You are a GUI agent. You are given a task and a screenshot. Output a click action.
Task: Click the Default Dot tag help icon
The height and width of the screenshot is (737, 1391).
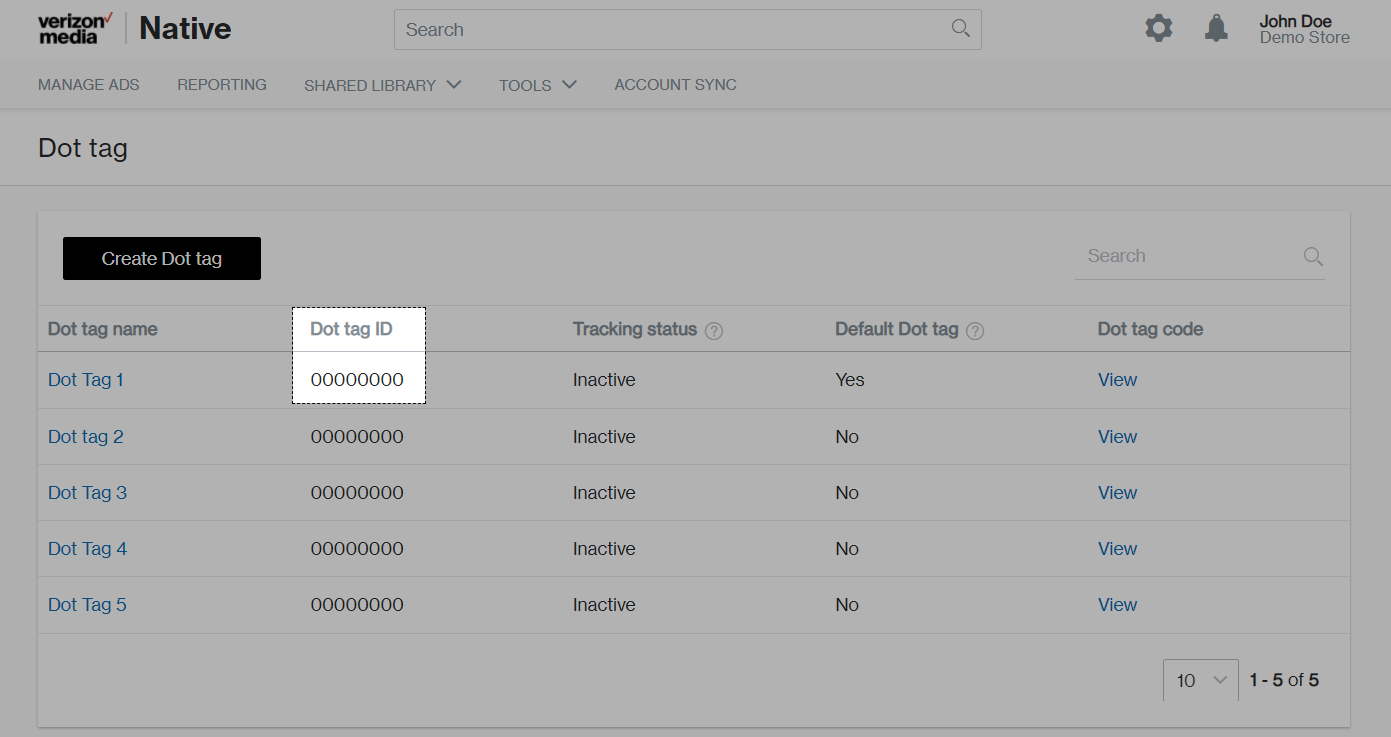(x=975, y=331)
